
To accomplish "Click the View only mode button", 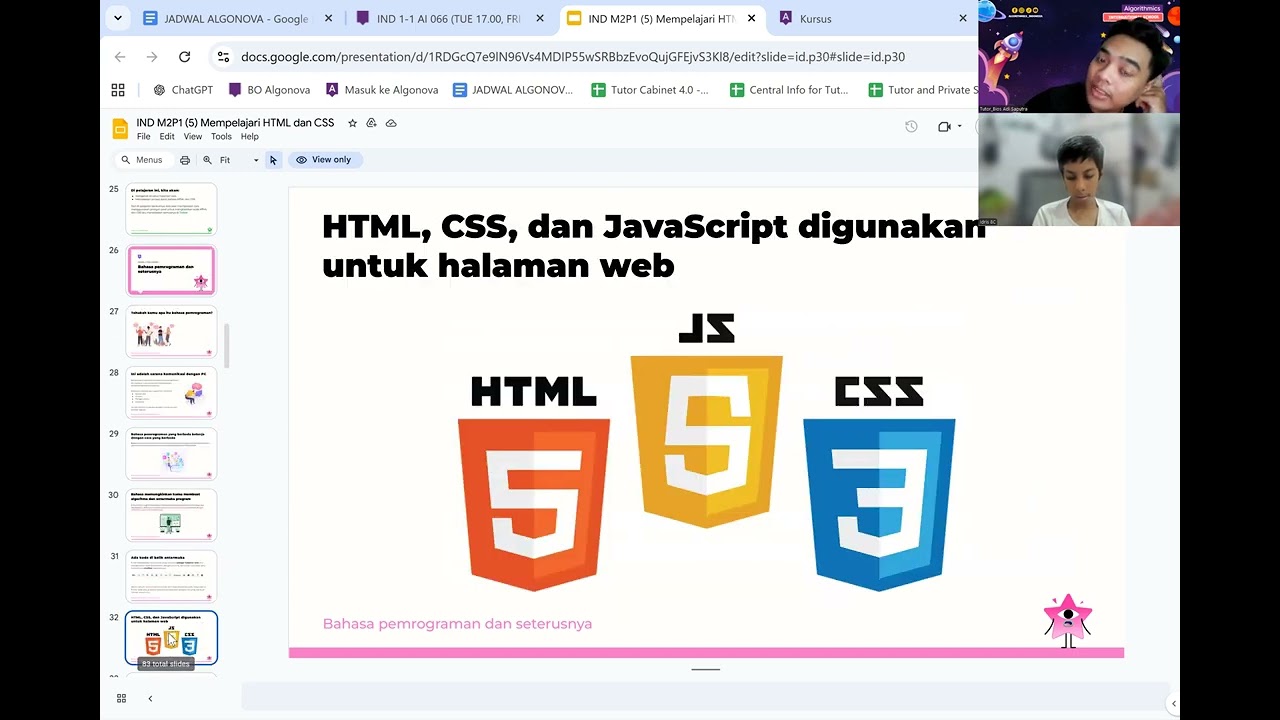I will (x=324, y=160).
